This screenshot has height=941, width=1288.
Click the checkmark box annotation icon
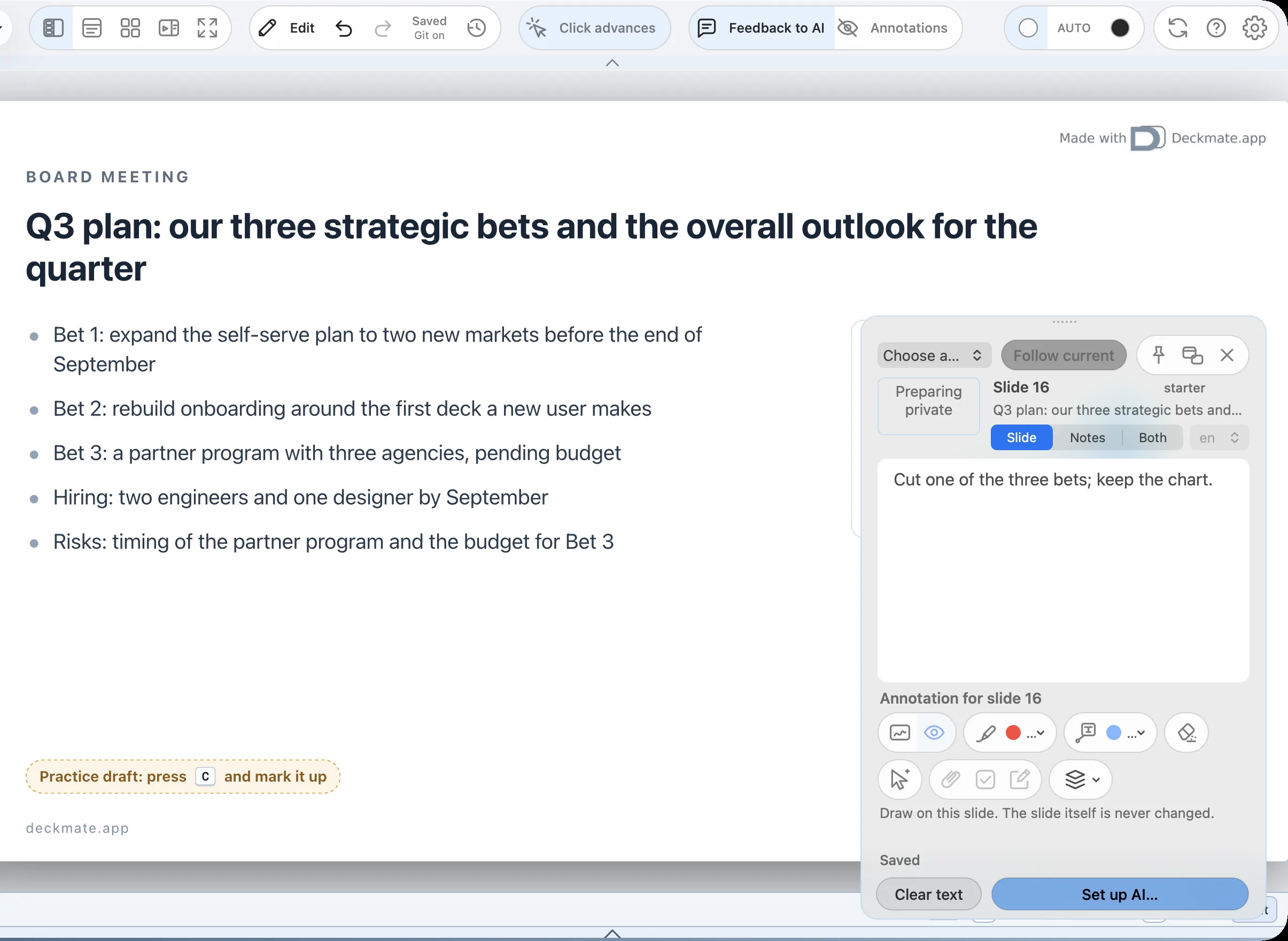[985, 779]
